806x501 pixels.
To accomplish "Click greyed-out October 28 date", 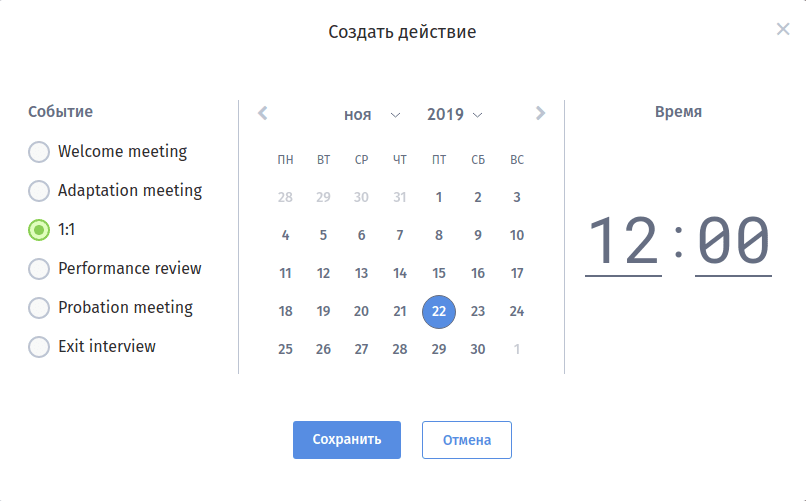I will coord(285,197).
